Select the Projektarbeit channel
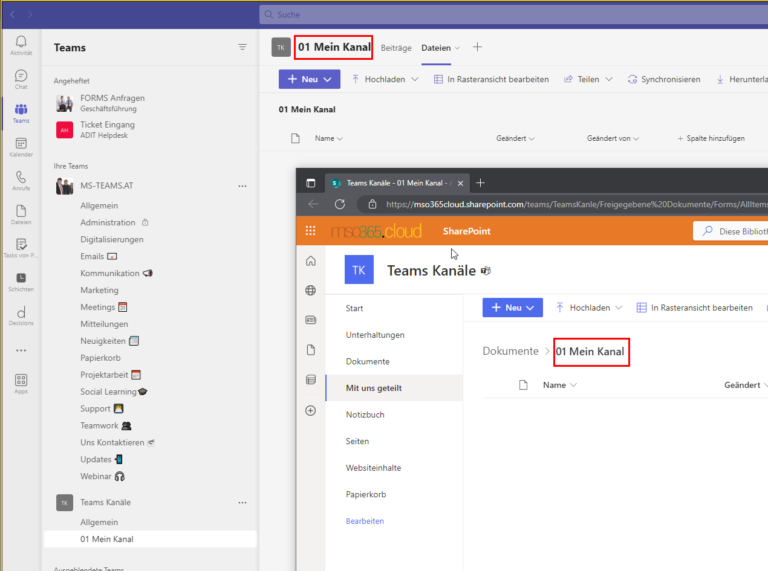 [104, 375]
